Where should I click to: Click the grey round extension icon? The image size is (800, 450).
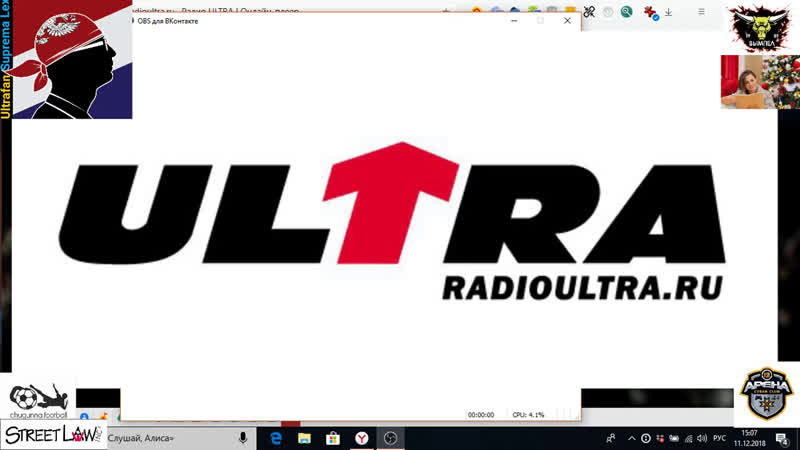pyautogui.click(x=608, y=12)
